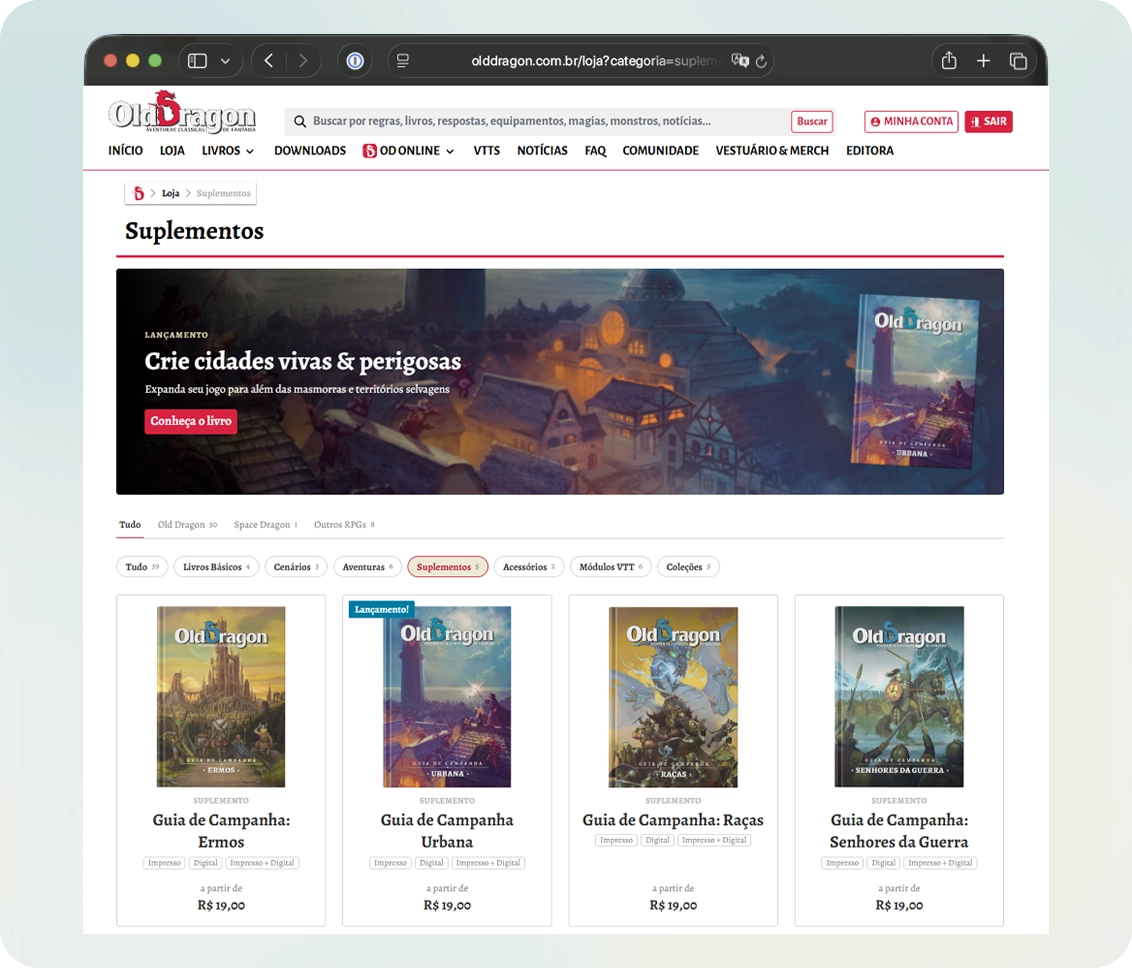Expand the OD Online dropdown menu

[x=409, y=150]
